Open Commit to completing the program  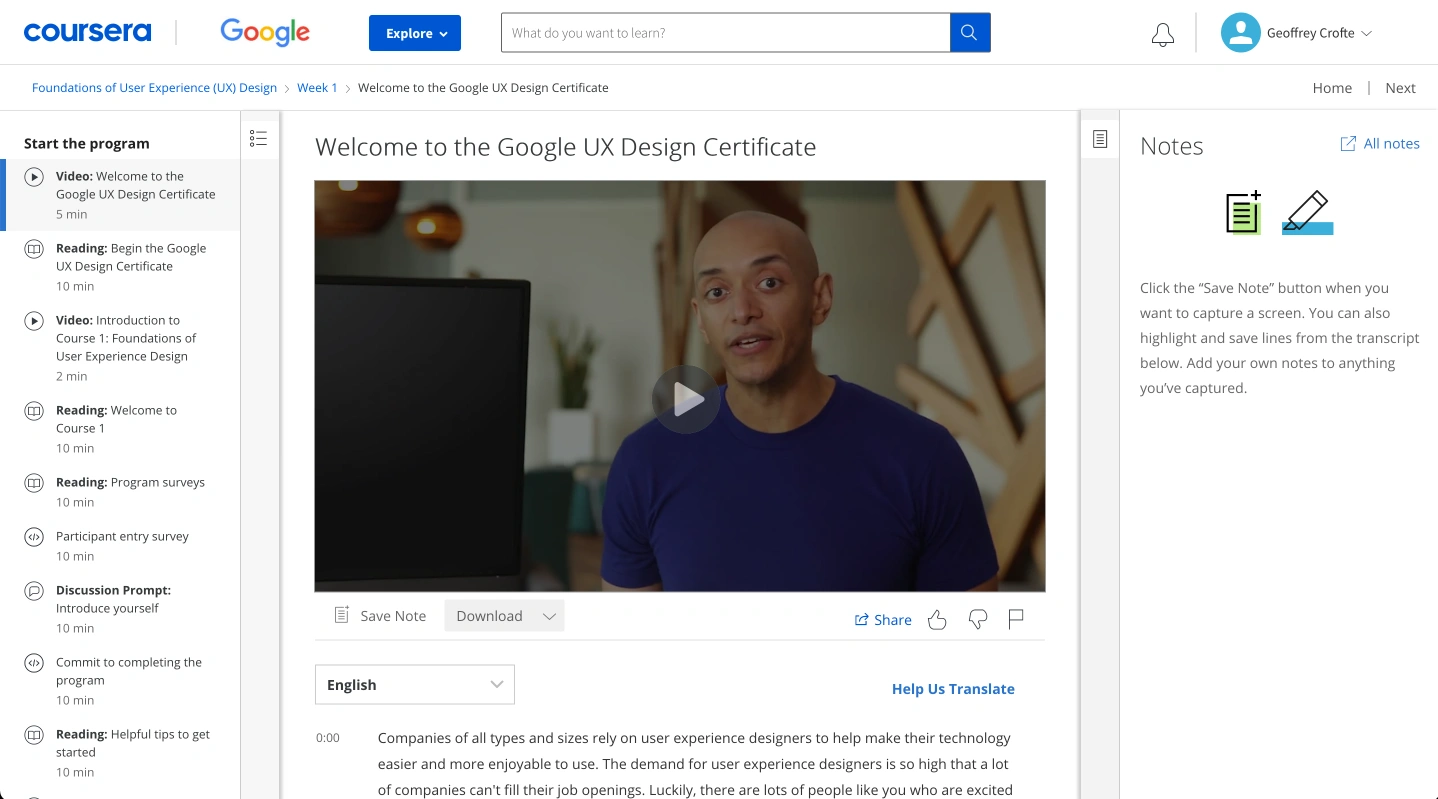(x=120, y=681)
